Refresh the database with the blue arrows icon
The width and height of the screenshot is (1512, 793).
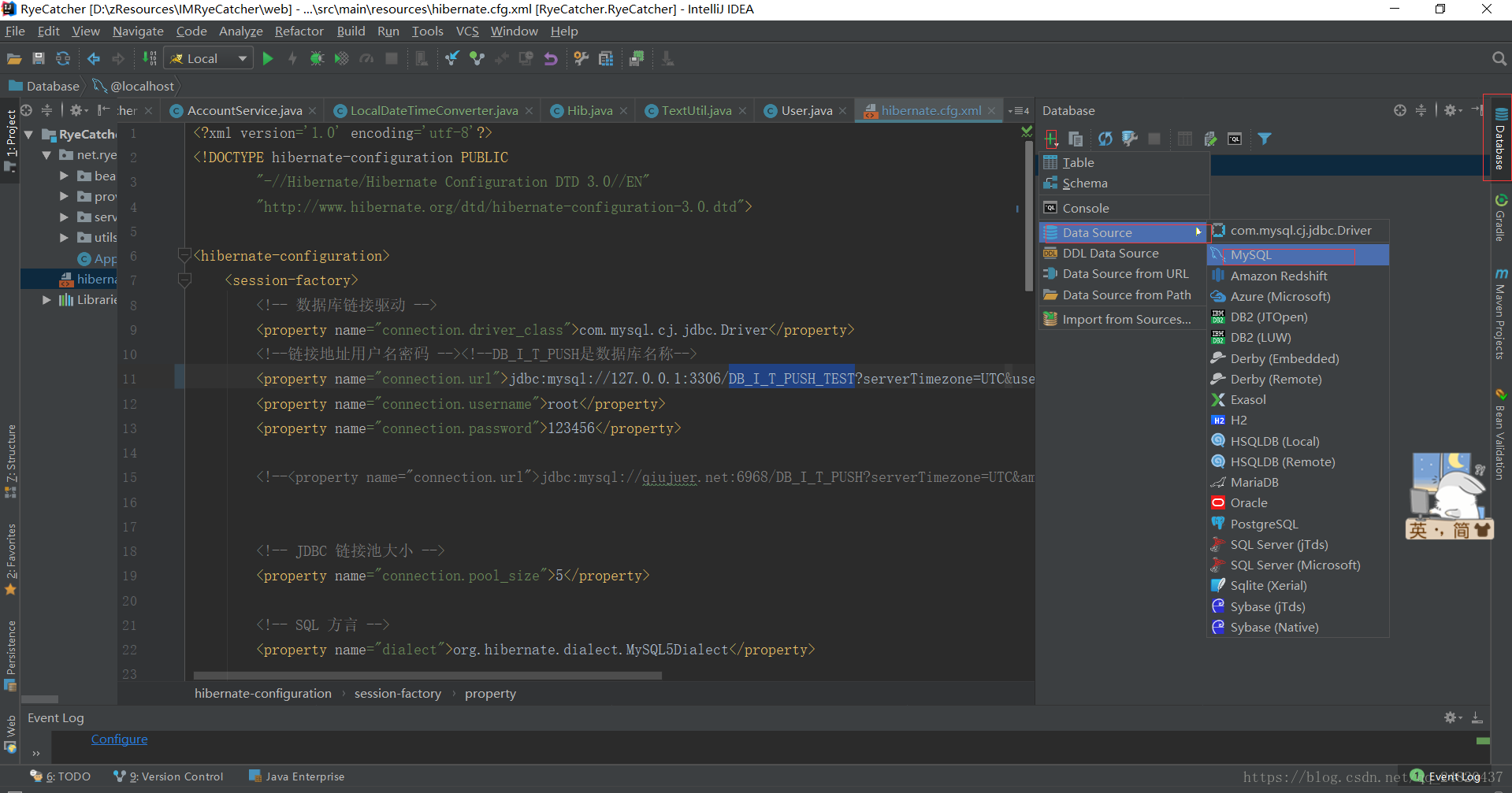click(1105, 139)
